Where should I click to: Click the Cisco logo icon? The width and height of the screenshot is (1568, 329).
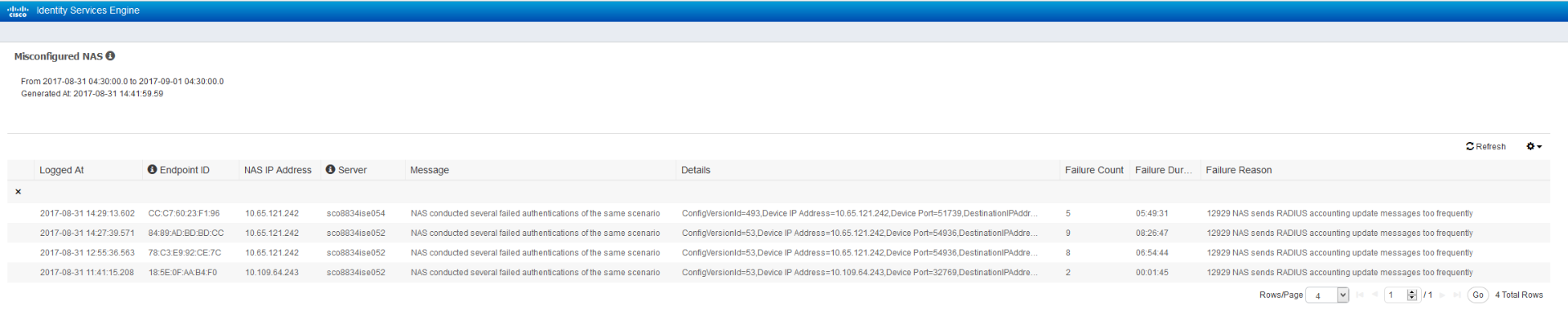(17, 11)
